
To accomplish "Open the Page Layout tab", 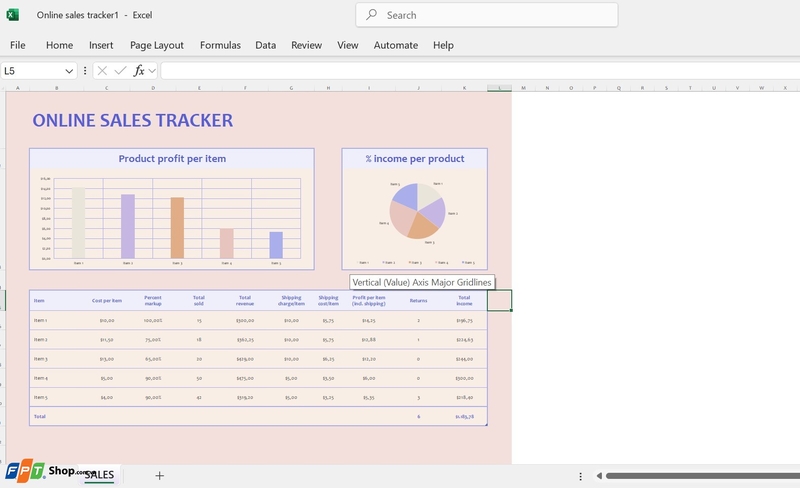I will [157, 45].
